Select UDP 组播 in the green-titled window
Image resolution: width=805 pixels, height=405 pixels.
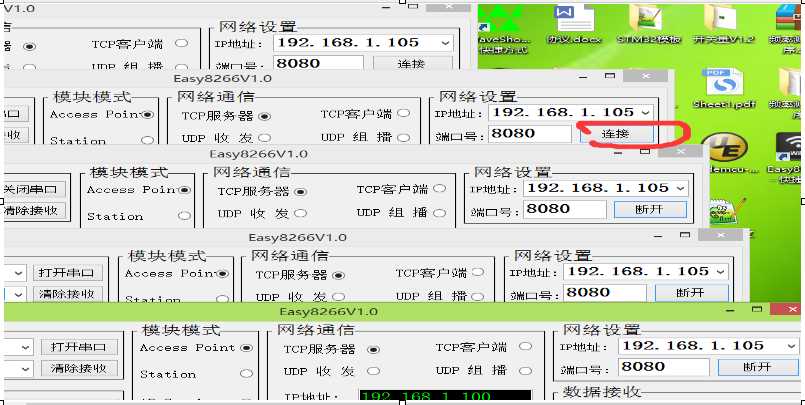(525, 371)
